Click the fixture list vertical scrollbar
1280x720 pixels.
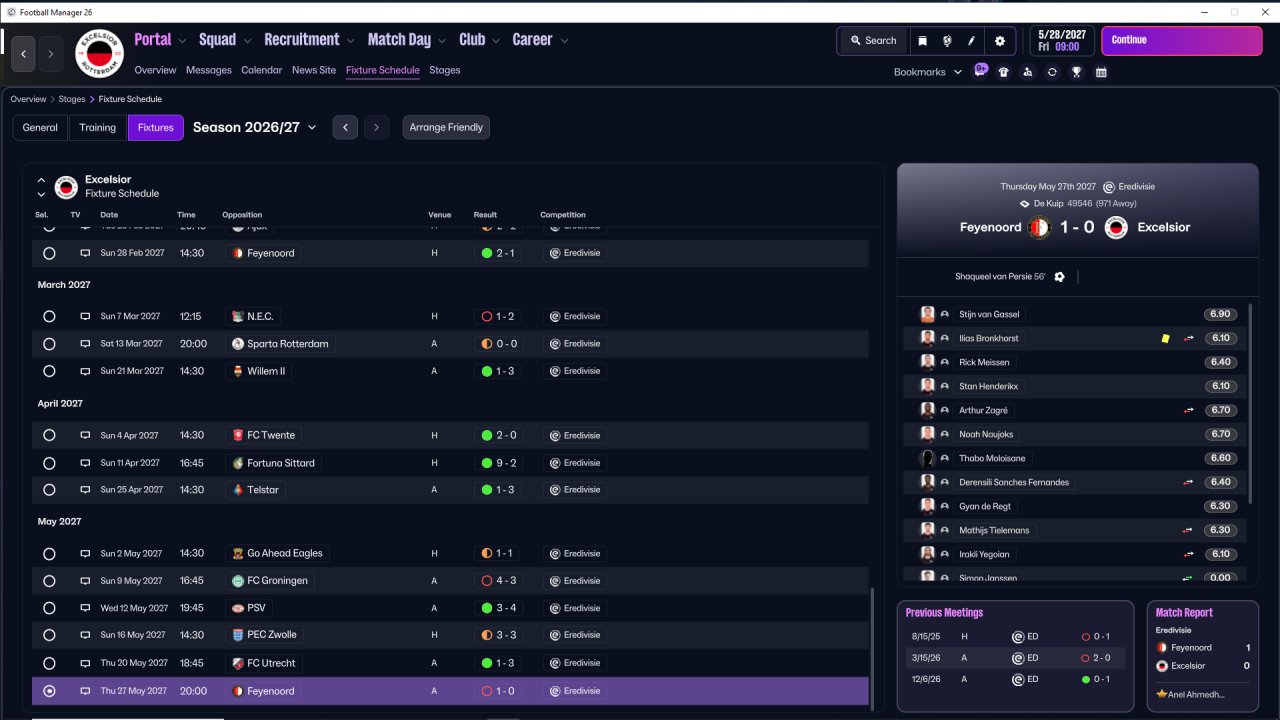click(872, 648)
